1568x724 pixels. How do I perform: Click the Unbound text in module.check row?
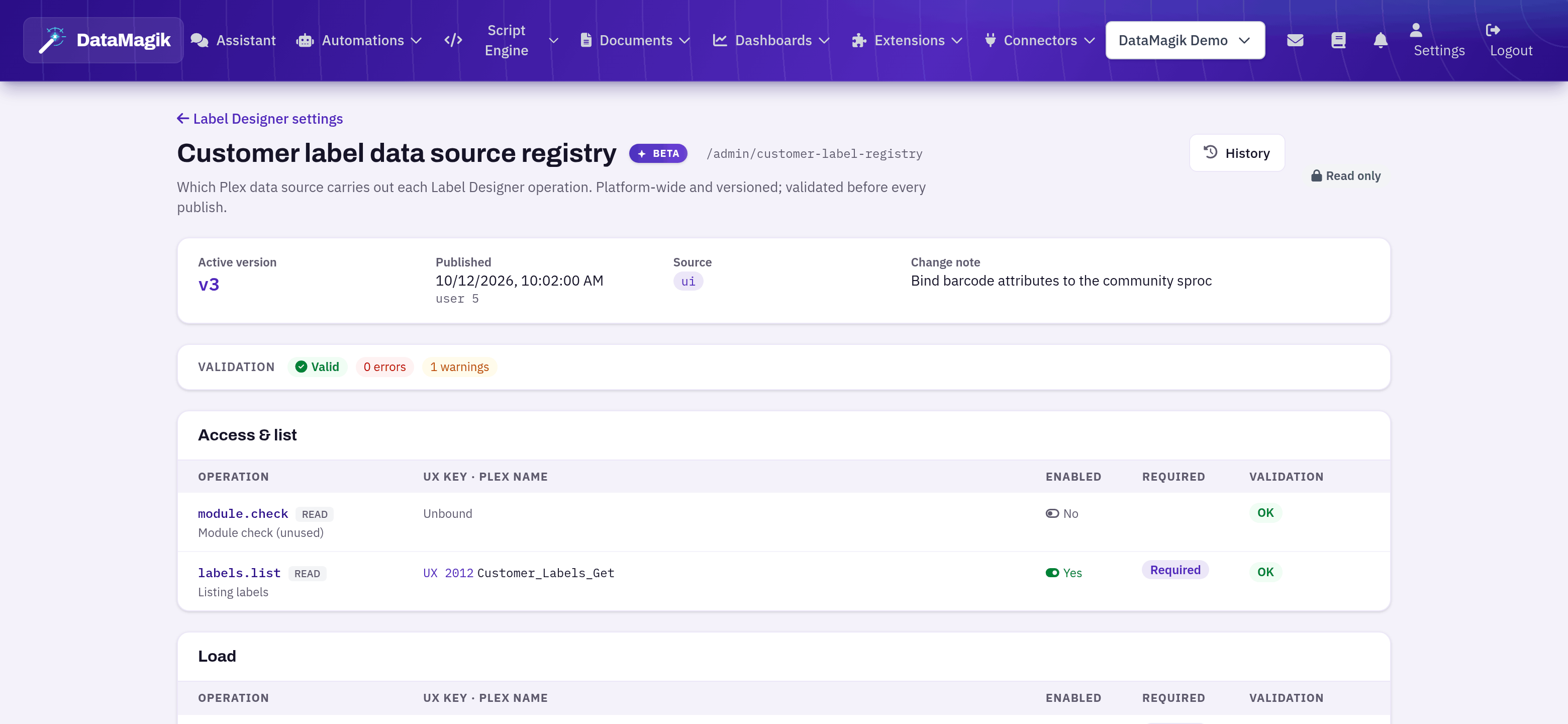click(447, 513)
